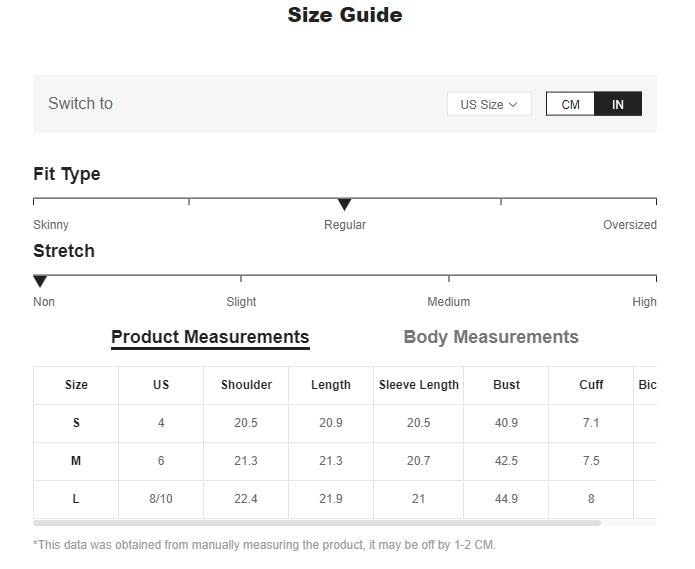This screenshot has height=569, width=695.
Task: Click the Sleeve Length column header
Action: tap(418, 385)
